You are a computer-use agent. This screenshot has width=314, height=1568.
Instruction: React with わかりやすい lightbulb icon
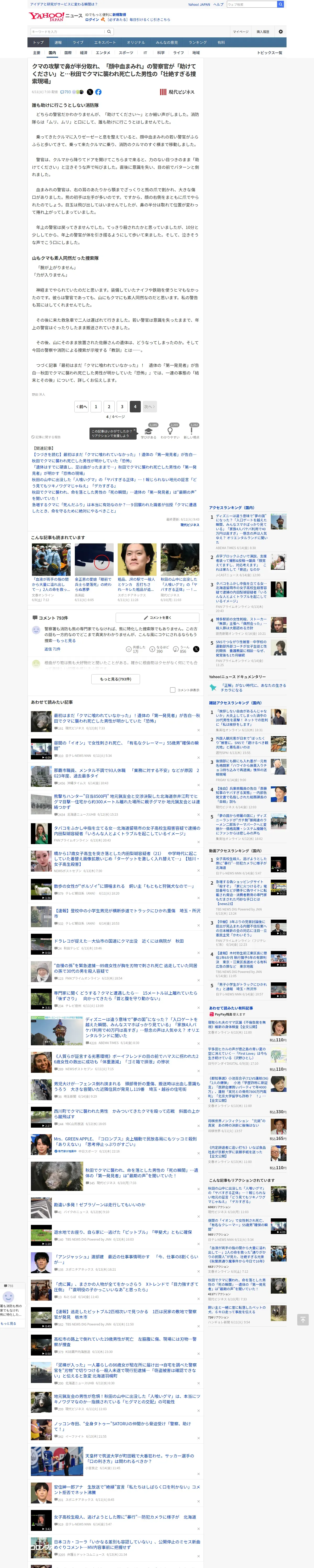tap(170, 431)
